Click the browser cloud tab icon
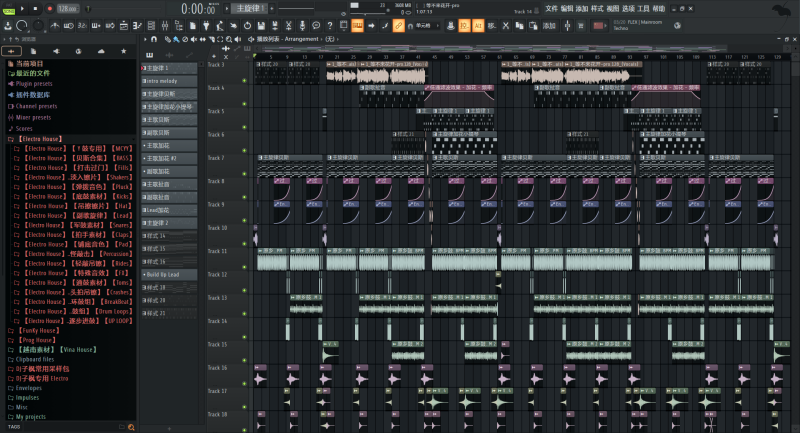The image size is (800, 433). point(101,51)
